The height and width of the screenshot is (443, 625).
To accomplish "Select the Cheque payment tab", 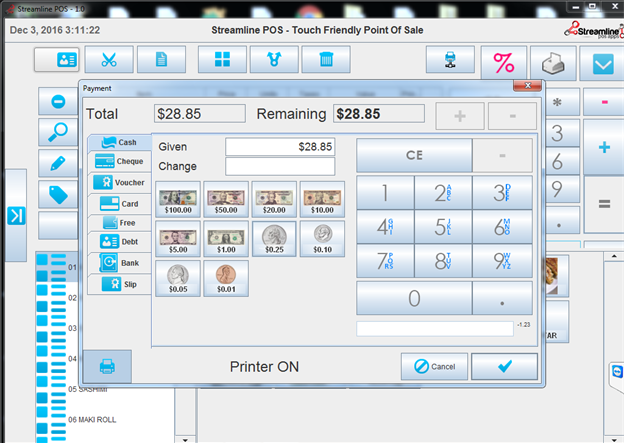I will tap(120, 161).
